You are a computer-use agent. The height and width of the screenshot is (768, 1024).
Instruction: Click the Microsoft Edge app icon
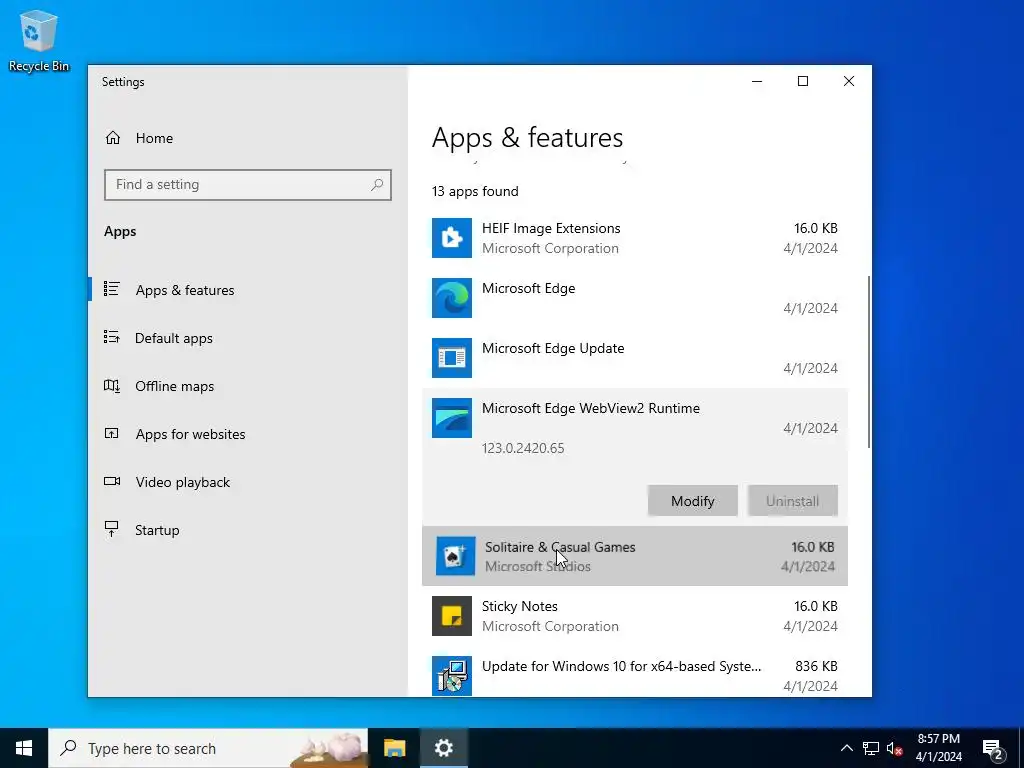452,298
